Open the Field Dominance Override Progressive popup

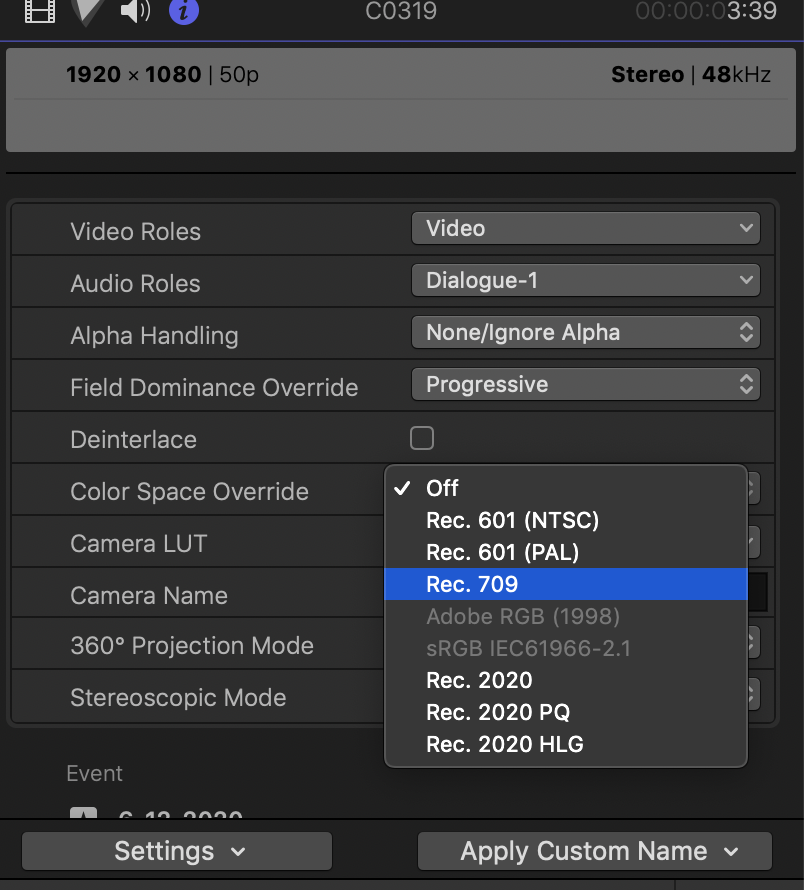(585, 385)
